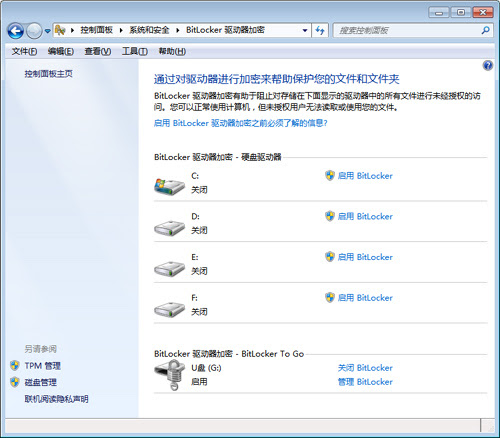The image size is (500, 438).
Task: Select the C: drive label
Action: pos(195,176)
